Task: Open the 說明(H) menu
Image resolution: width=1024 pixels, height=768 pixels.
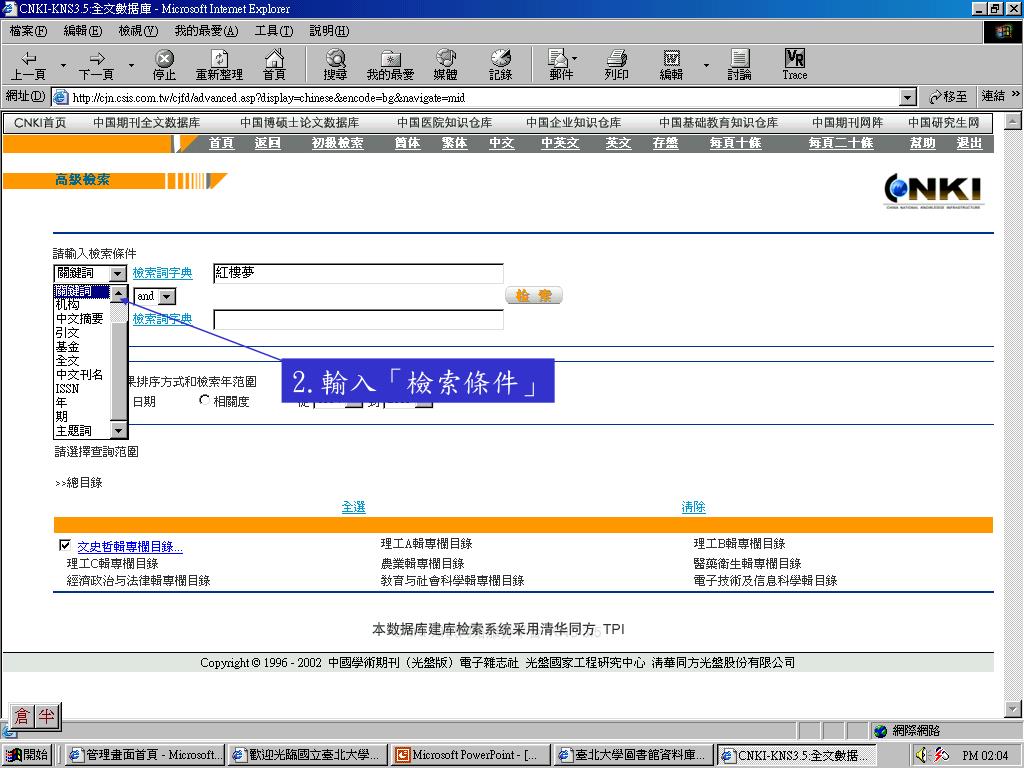Action: (329, 31)
